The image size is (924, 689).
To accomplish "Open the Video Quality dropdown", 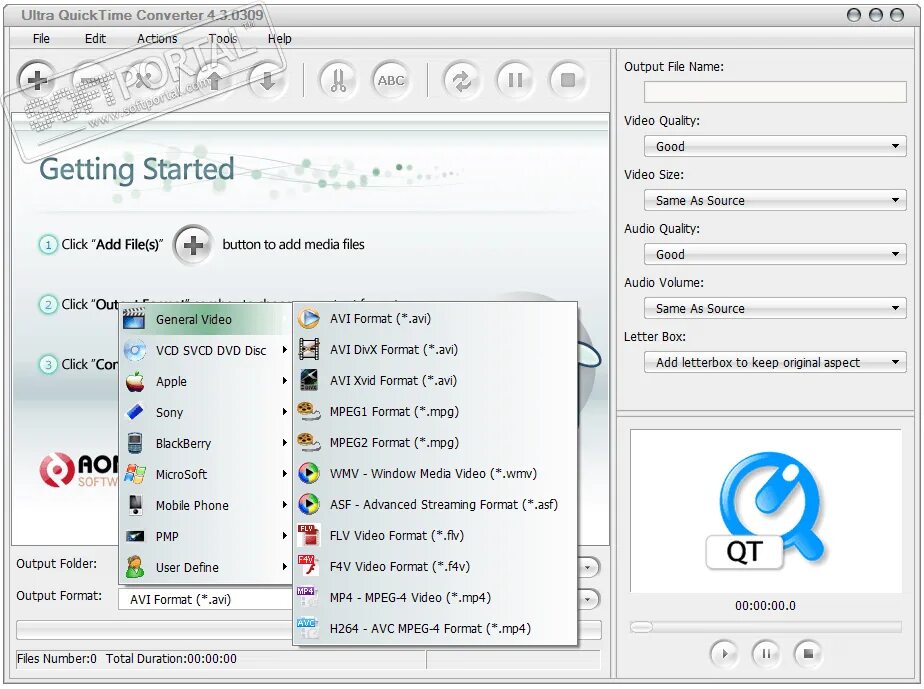I will click(775, 146).
